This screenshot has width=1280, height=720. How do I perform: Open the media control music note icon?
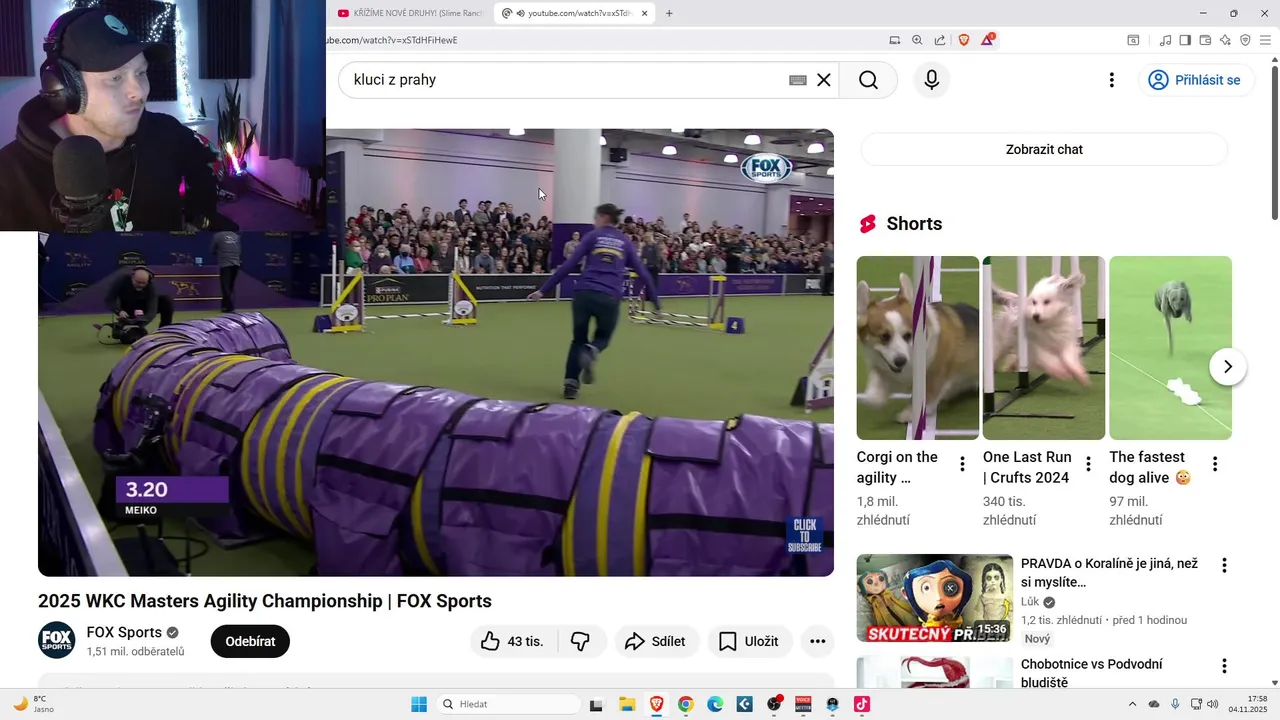1165,40
